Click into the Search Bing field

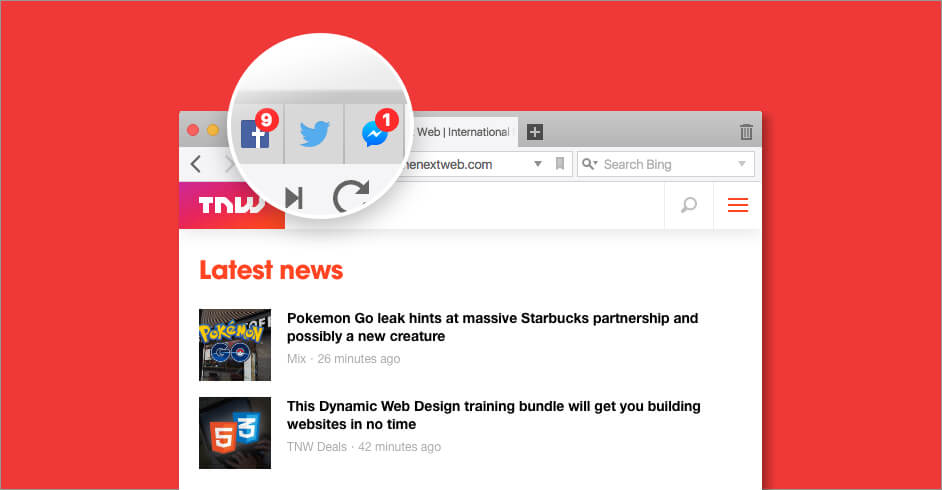(667, 164)
